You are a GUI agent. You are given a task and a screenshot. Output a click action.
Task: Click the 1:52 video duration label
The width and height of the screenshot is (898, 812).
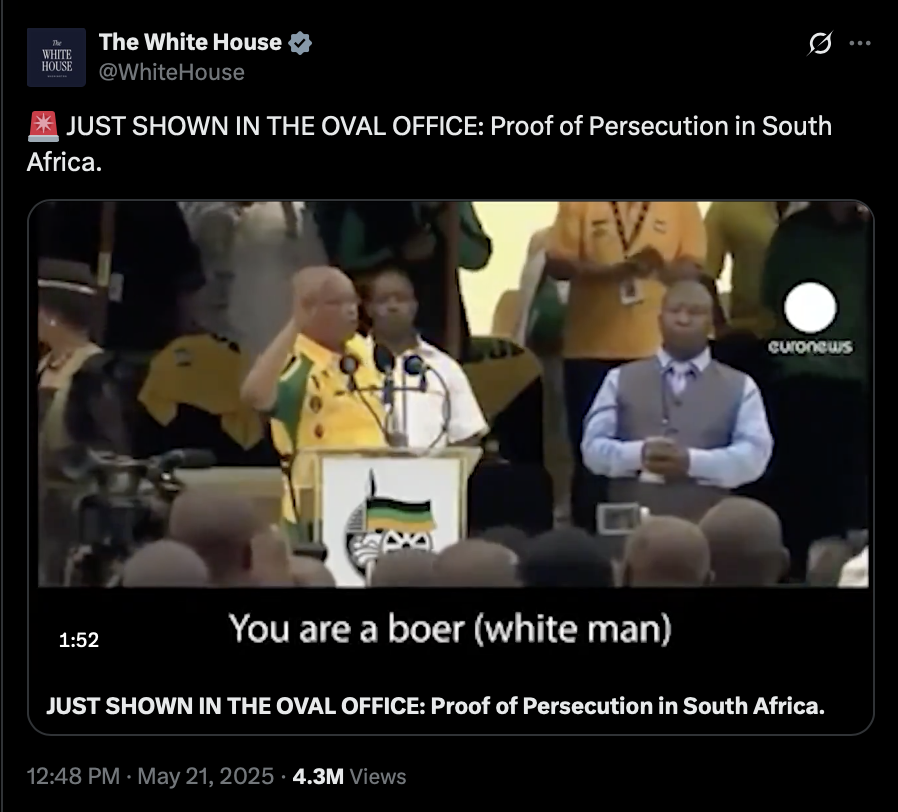[x=79, y=640]
